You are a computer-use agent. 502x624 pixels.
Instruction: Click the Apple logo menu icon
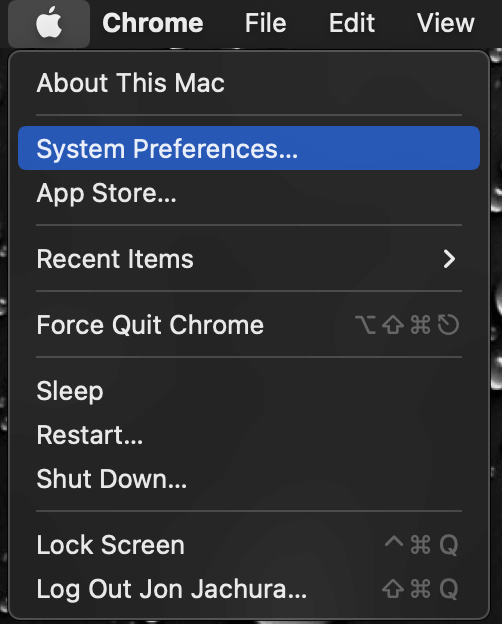(49, 23)
